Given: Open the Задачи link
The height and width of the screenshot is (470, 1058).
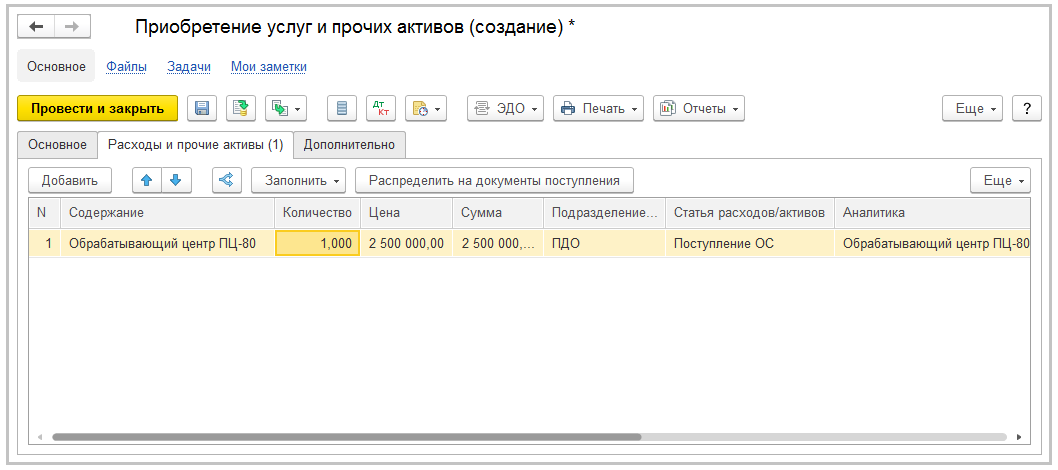Looking at the screenshot, I should point(189,66).
